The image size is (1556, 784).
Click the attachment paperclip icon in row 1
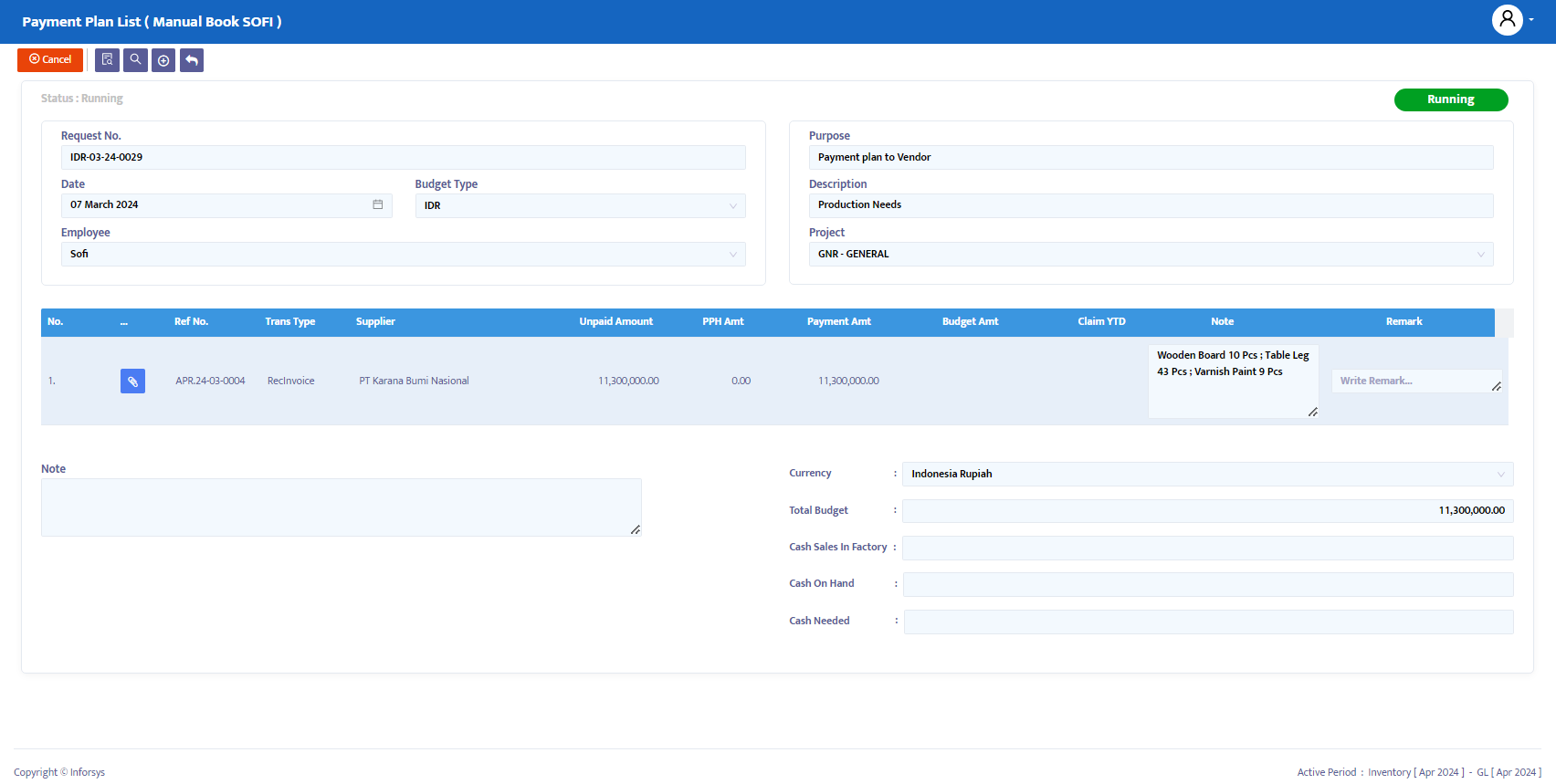(x=132, y=381)
